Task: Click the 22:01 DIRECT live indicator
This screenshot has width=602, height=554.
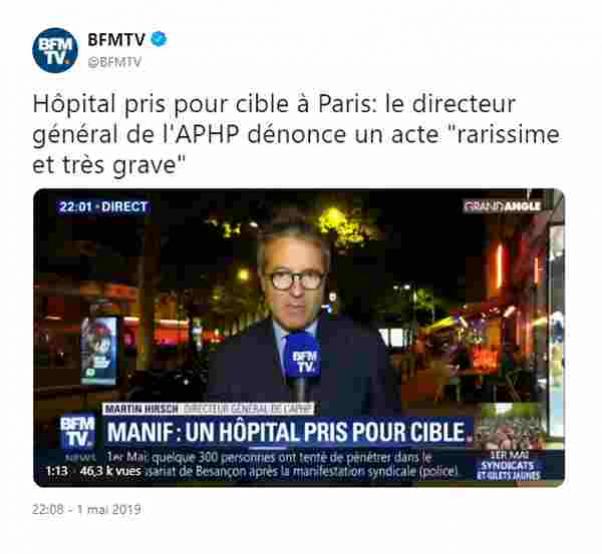Action: coord(103,207)
